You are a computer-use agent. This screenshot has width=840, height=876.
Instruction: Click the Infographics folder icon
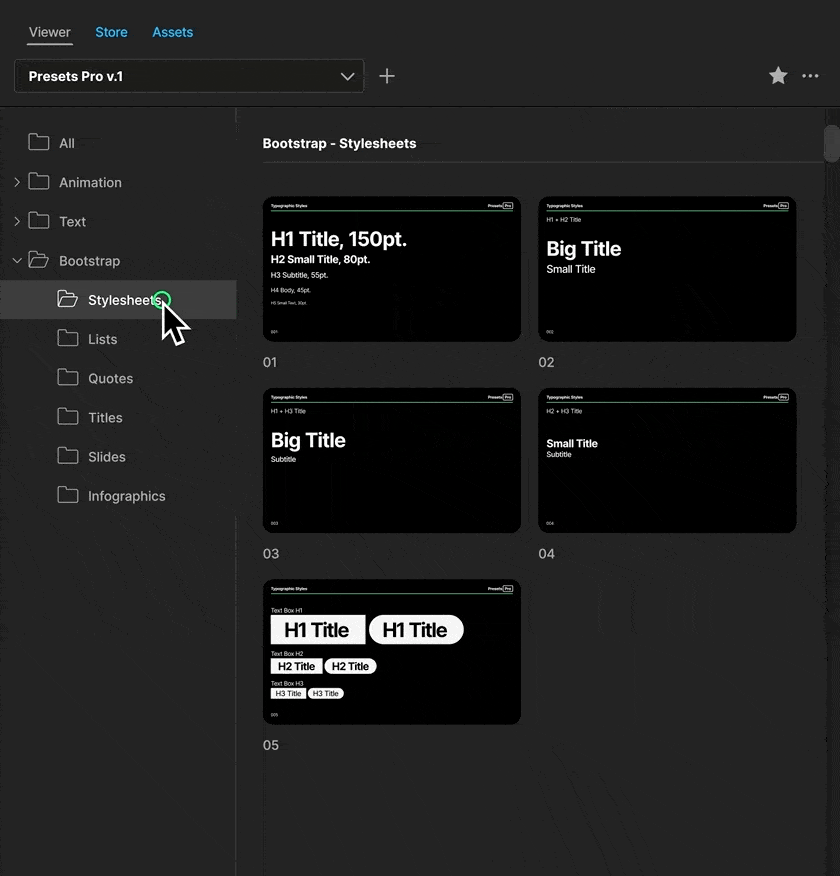[68, 495]
